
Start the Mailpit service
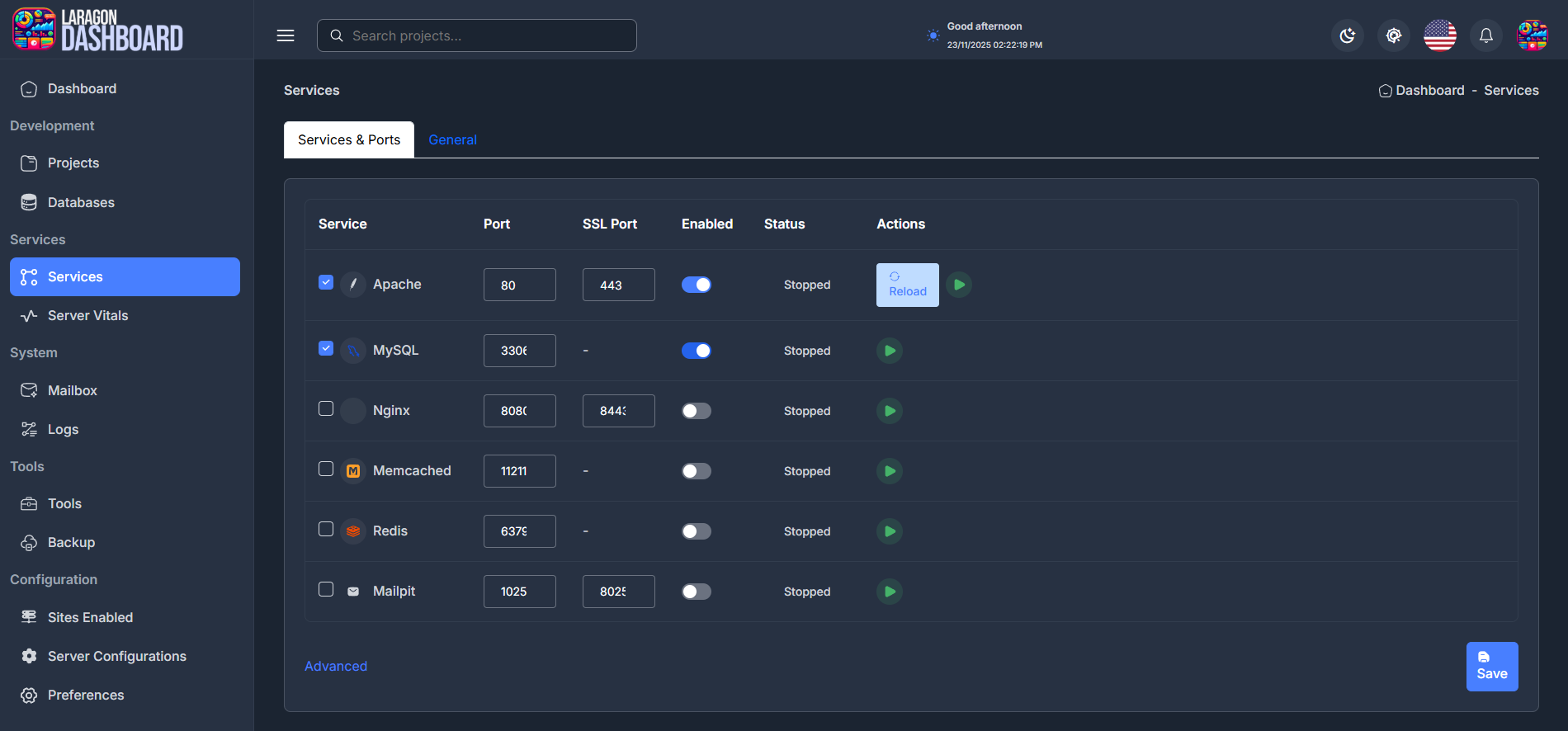[890, 592]
